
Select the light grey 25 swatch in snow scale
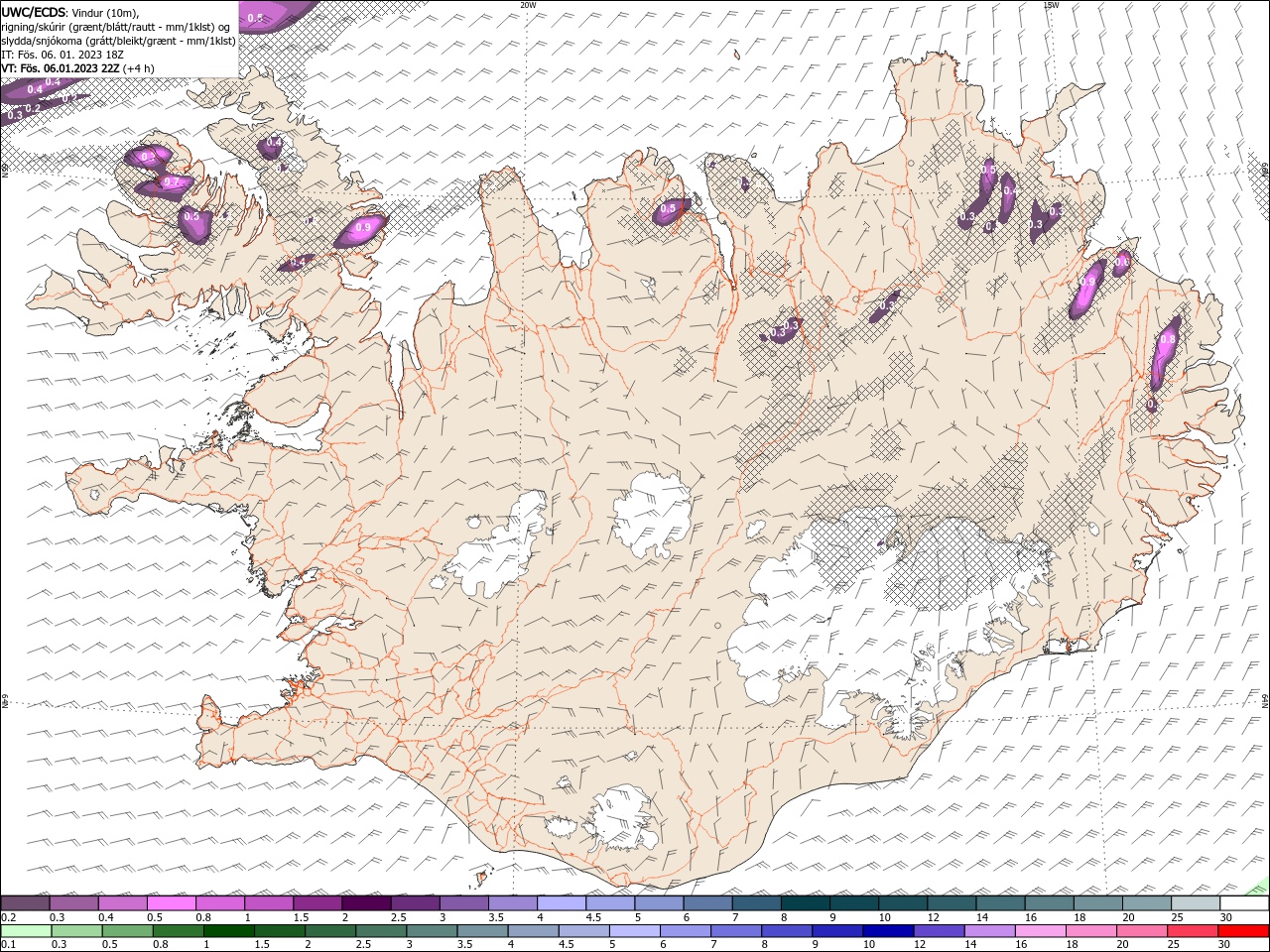coord(1196,903)
